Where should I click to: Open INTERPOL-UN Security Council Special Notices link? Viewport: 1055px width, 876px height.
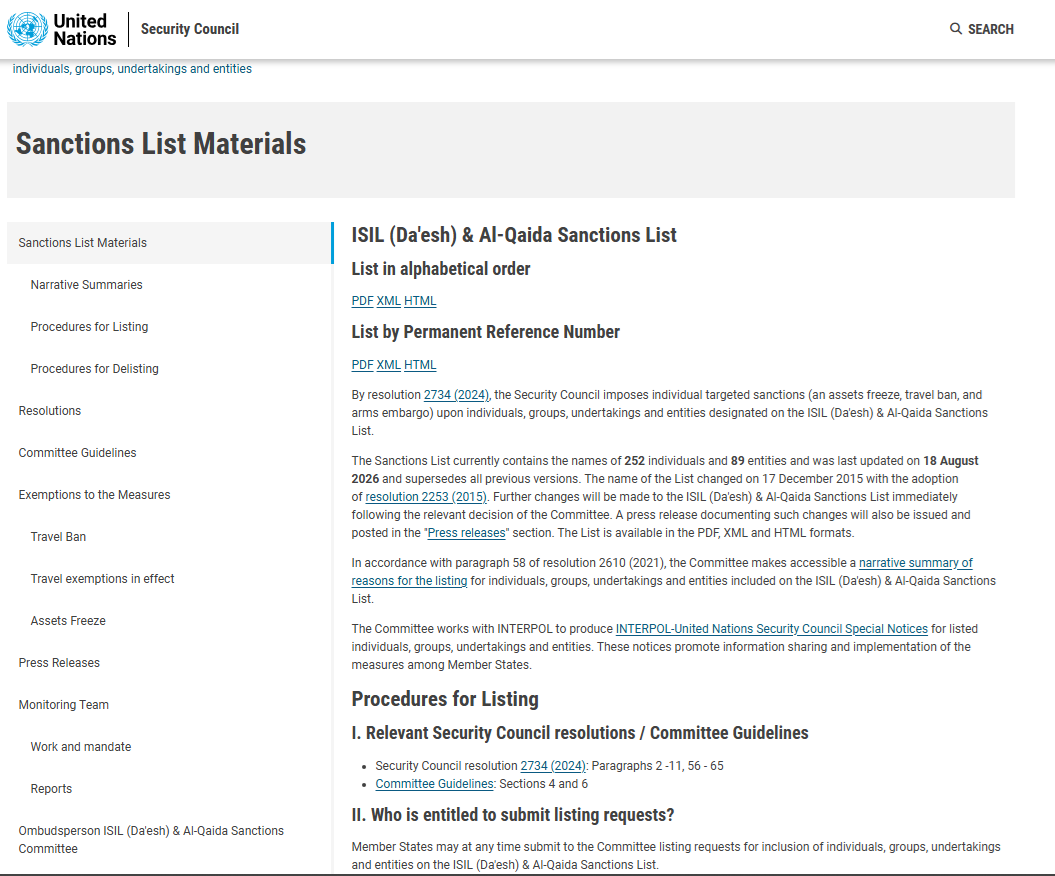772,628
